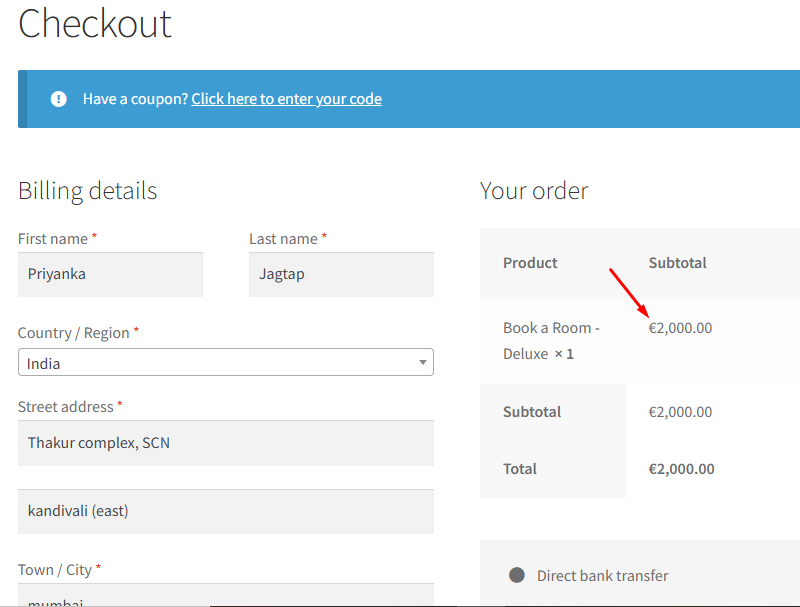Click the Town / City field

225,596
